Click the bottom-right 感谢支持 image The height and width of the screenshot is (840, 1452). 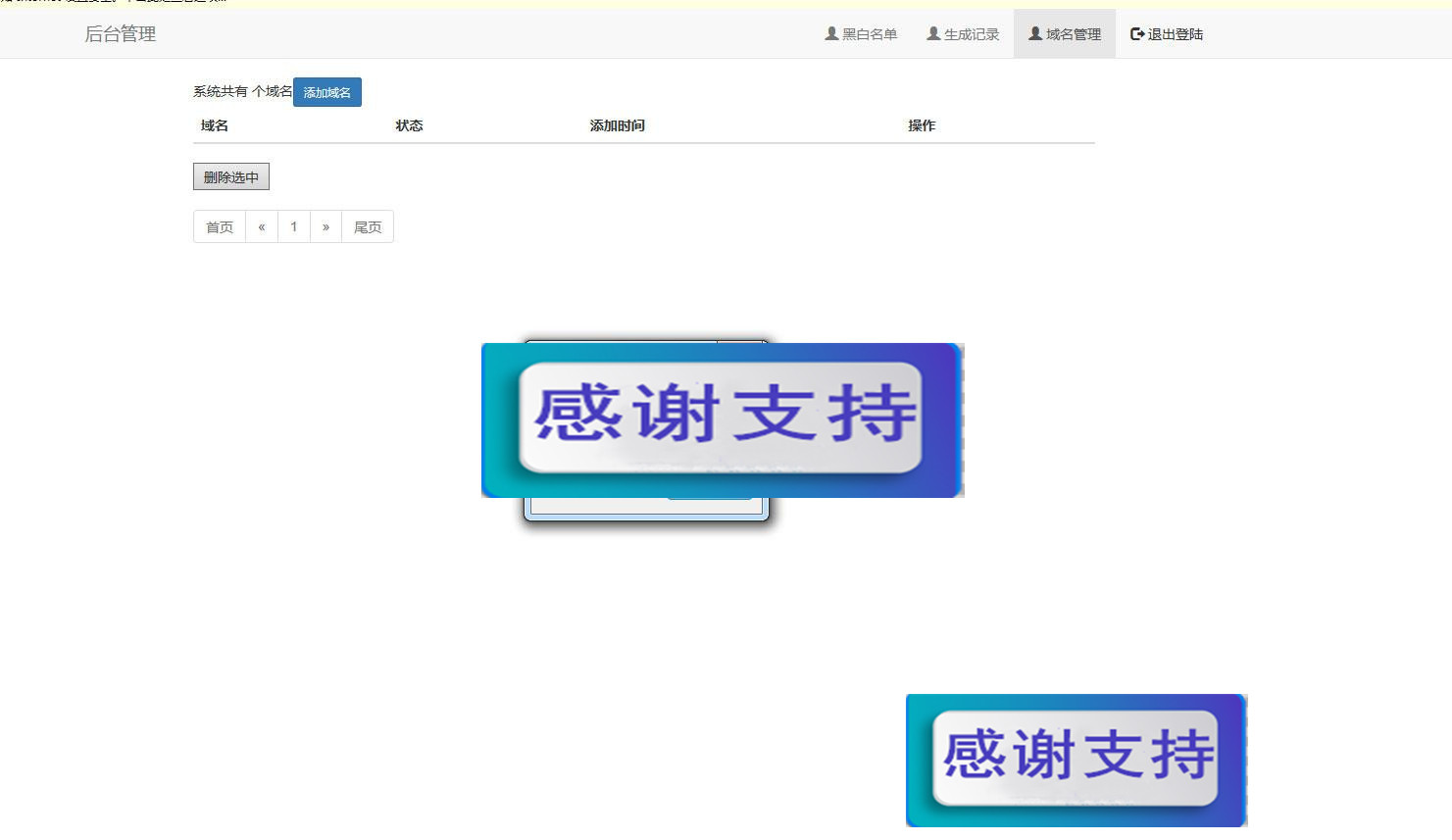click(x=1076, y=759)
